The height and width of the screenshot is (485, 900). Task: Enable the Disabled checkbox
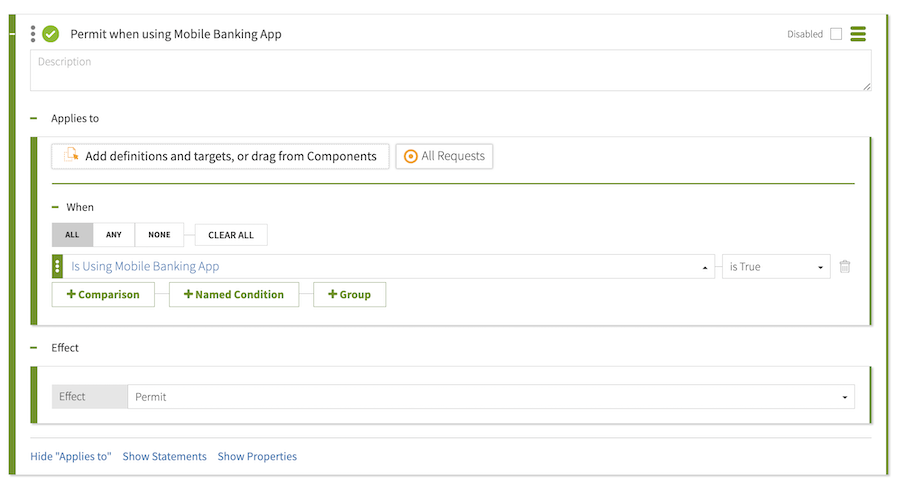click(836, 34)
